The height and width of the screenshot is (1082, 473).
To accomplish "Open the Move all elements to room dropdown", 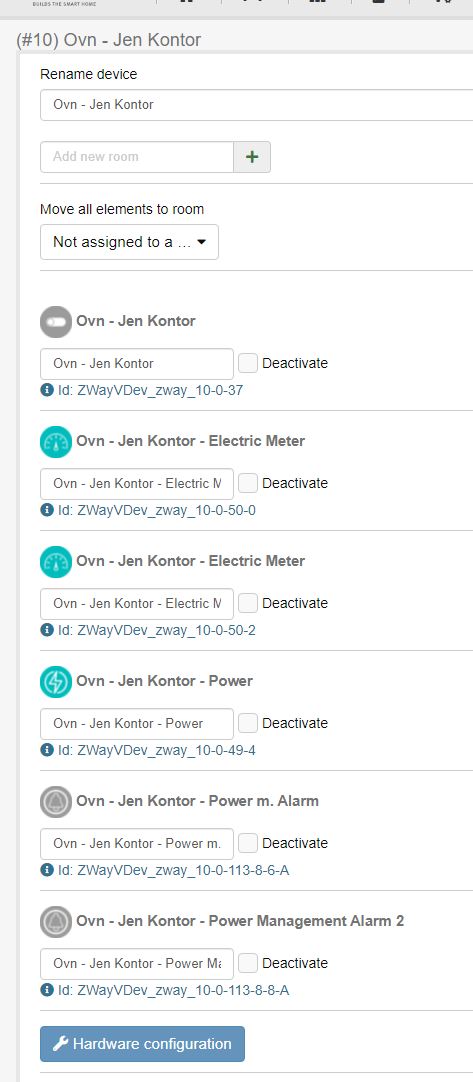I will pos(129,242).
